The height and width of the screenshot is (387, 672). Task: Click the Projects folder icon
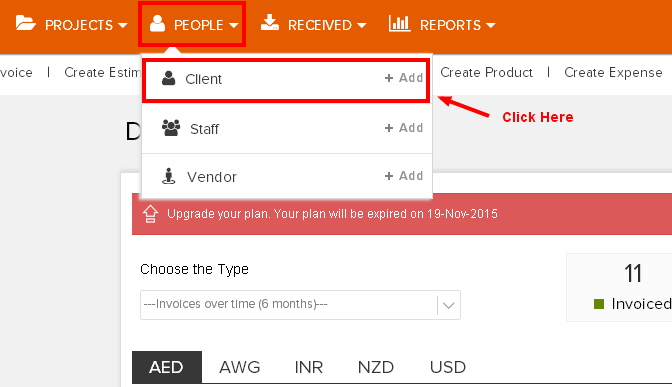(x=26, y=23)
